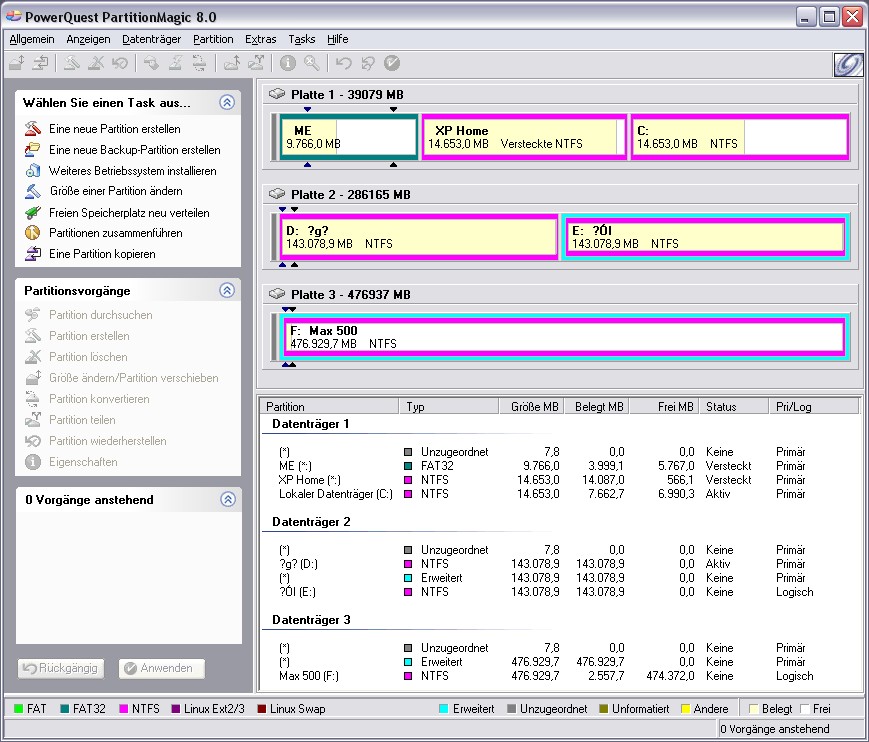Click the Platte 1 disk drive icon
This screenshot has height=742, width=869.
pyautogui.click(x=277, y=94)
